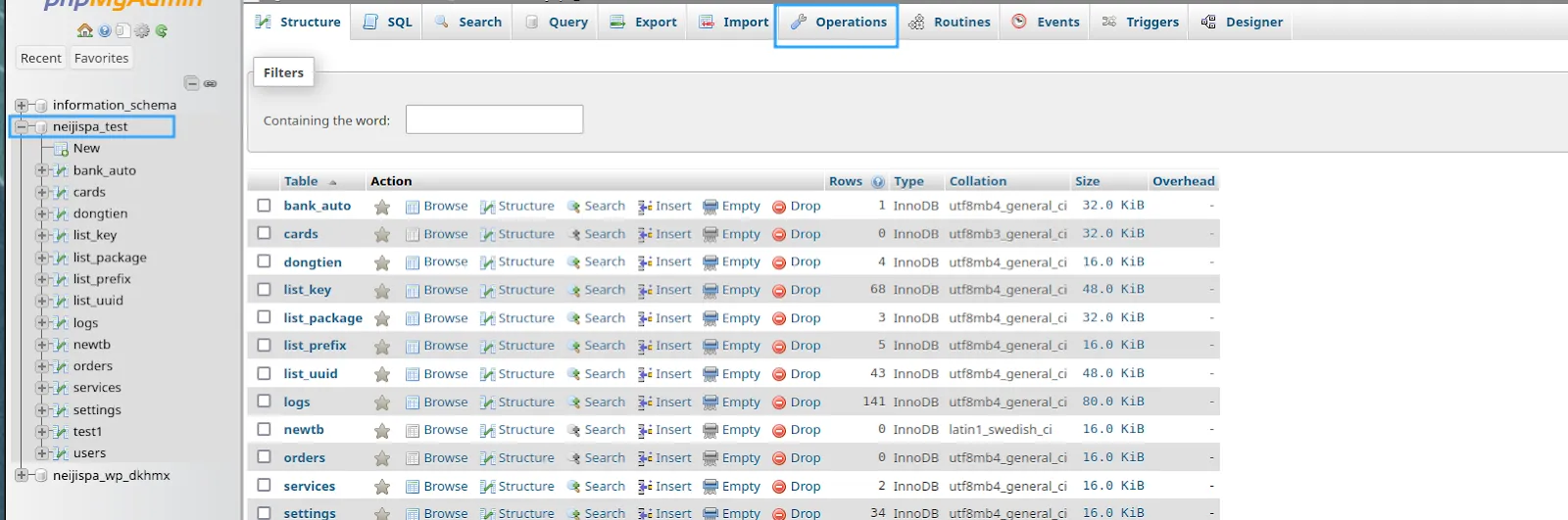The image size is (1568, 520).
Task: Expand bank_auto table in navigation tree
Action: (41, 170)
